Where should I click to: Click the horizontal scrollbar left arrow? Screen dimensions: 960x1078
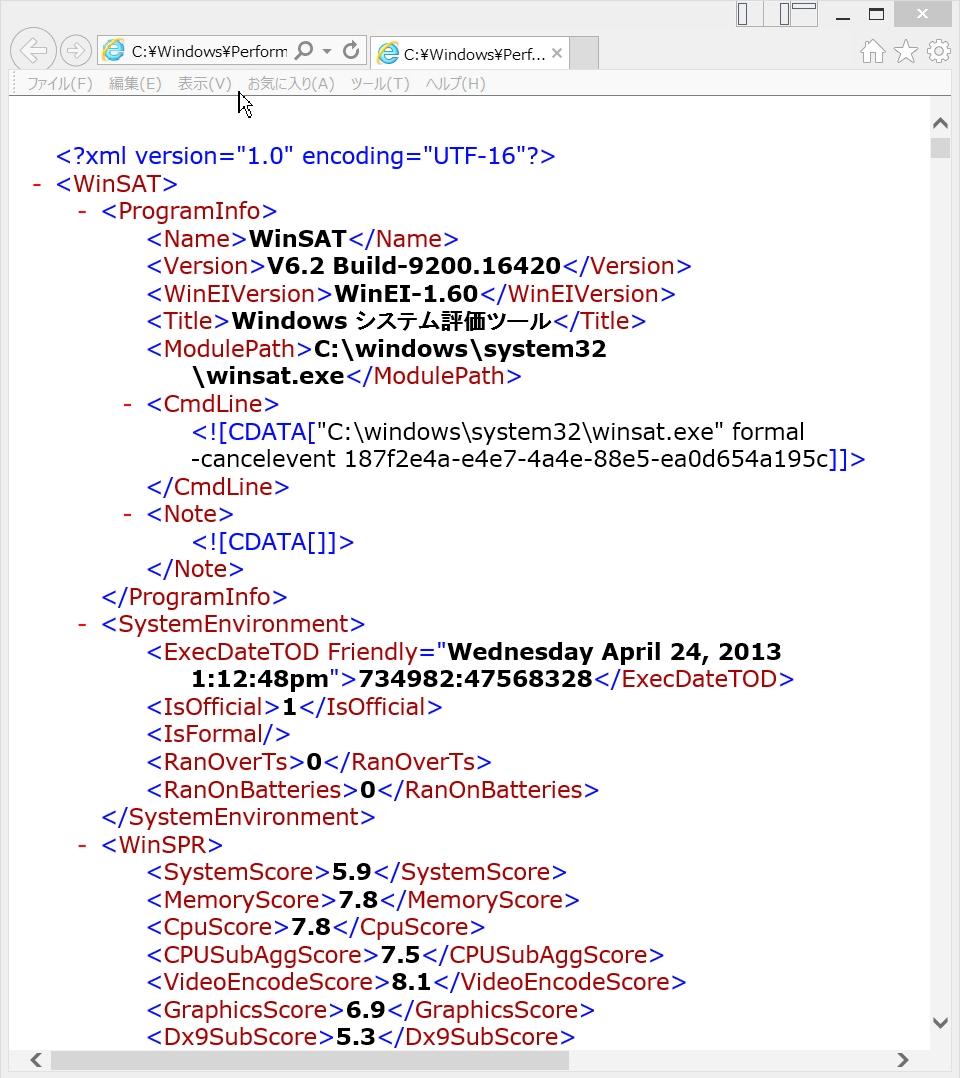click(x=36, y=1060)
